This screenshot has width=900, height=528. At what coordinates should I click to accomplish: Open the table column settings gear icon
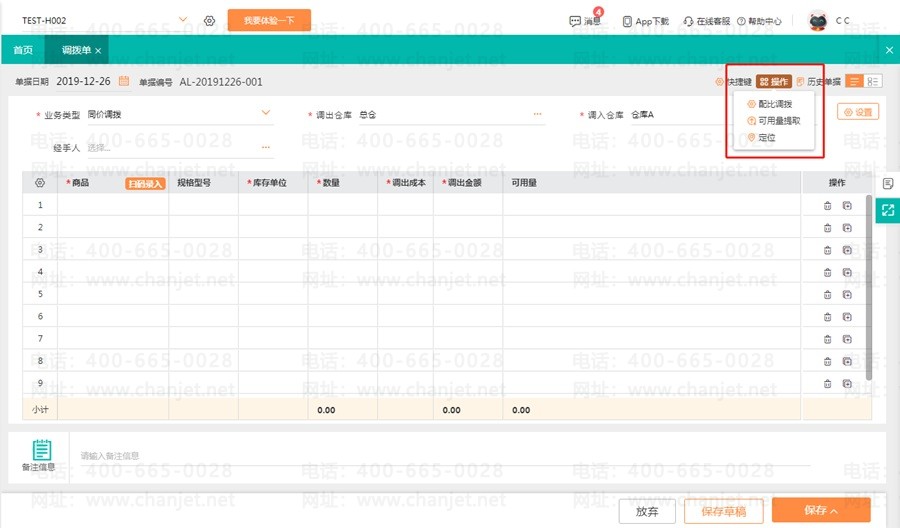coord(40,183)
